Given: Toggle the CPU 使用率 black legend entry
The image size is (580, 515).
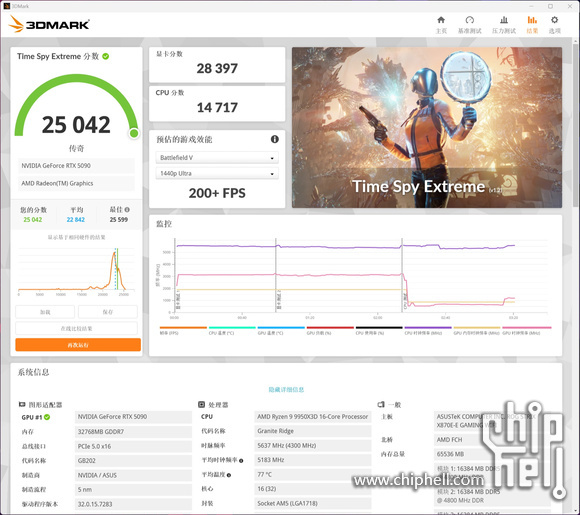Looking at the screenshot, I should (x=379, y=330).
